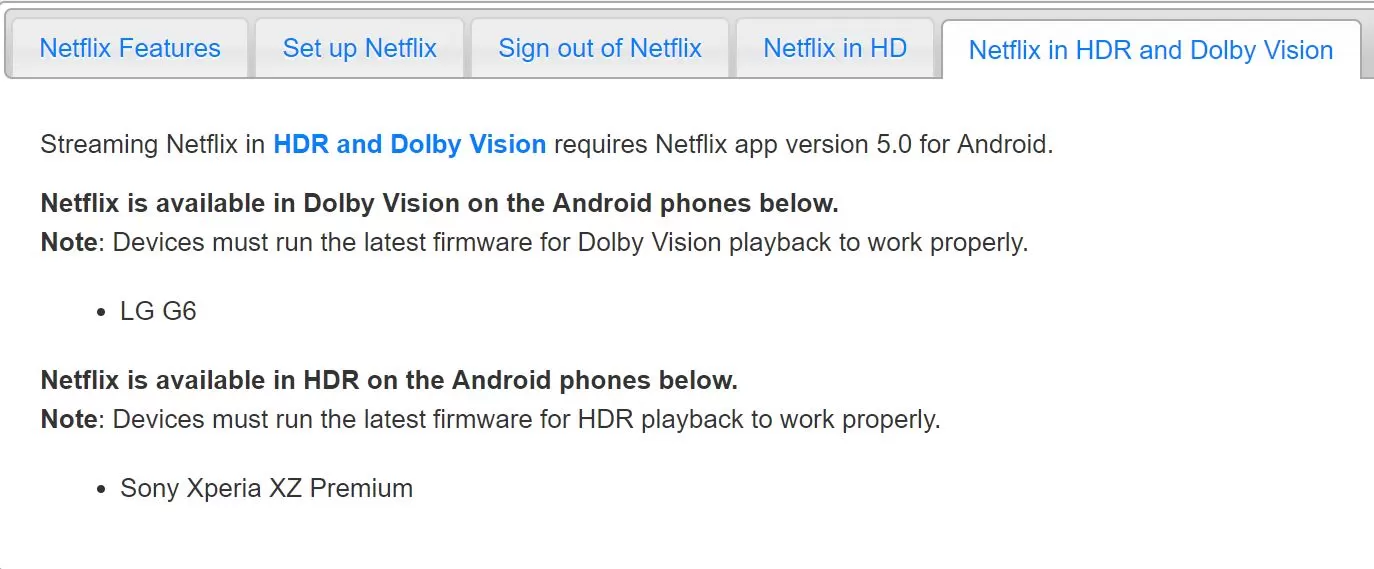
Task: Click the bold HDR availability heading
Action: tap(389, 380)
